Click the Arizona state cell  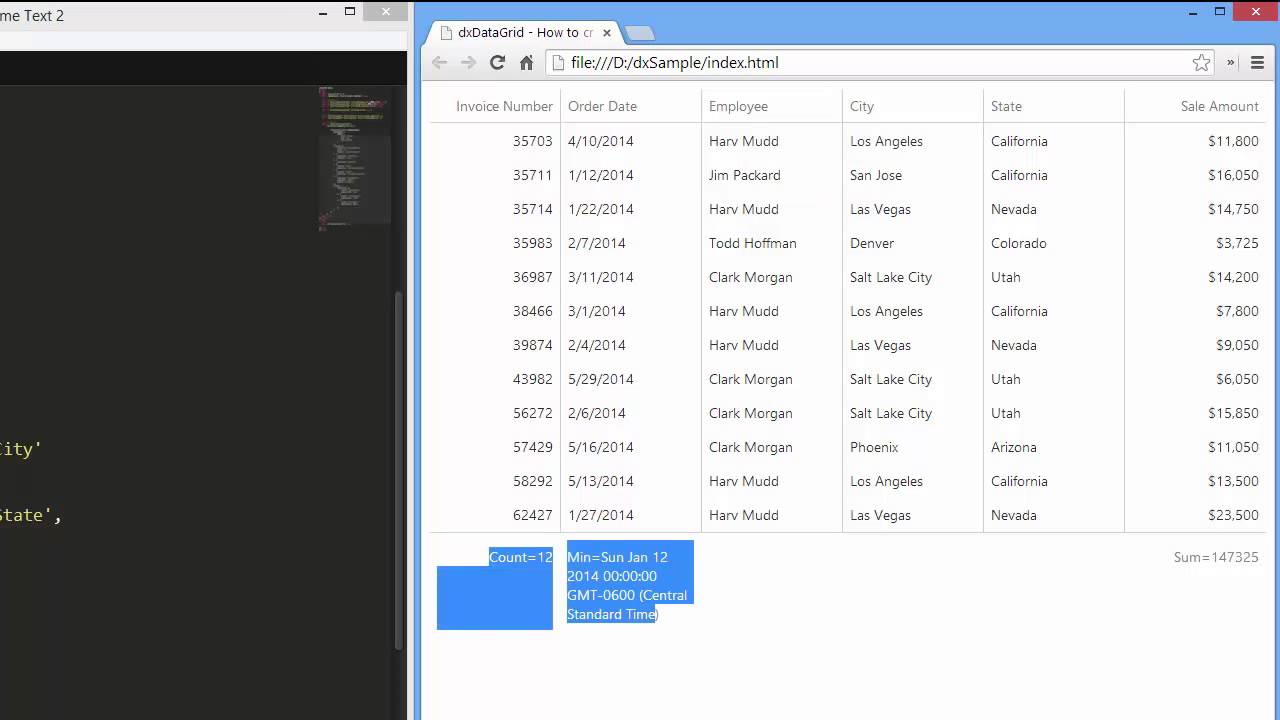click(x=1013, y=447)
